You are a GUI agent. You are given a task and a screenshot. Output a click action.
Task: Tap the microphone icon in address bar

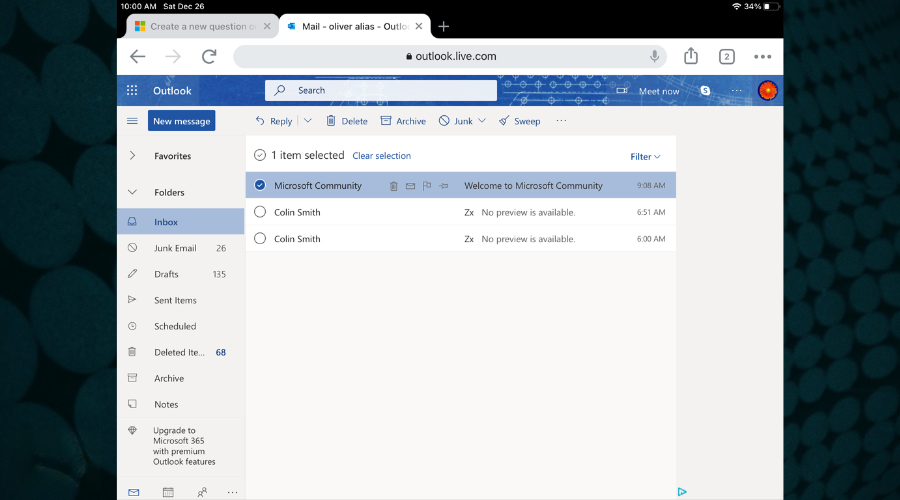tap(654, 56)
